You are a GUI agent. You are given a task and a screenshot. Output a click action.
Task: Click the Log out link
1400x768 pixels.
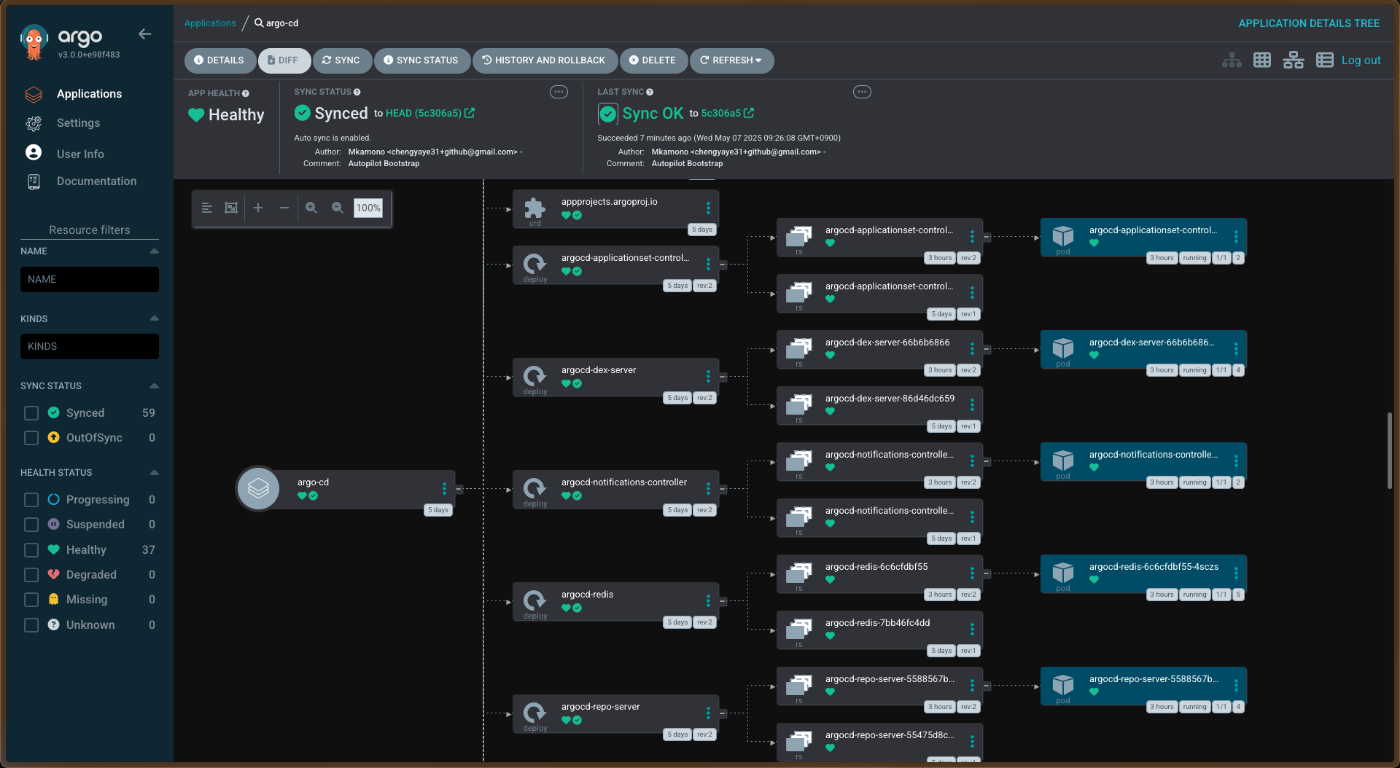[x=1361, y=60]
